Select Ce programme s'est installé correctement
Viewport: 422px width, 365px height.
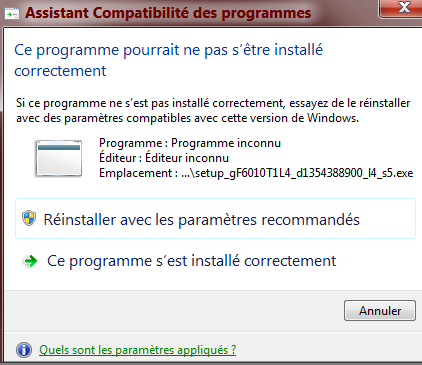point(191,261)
